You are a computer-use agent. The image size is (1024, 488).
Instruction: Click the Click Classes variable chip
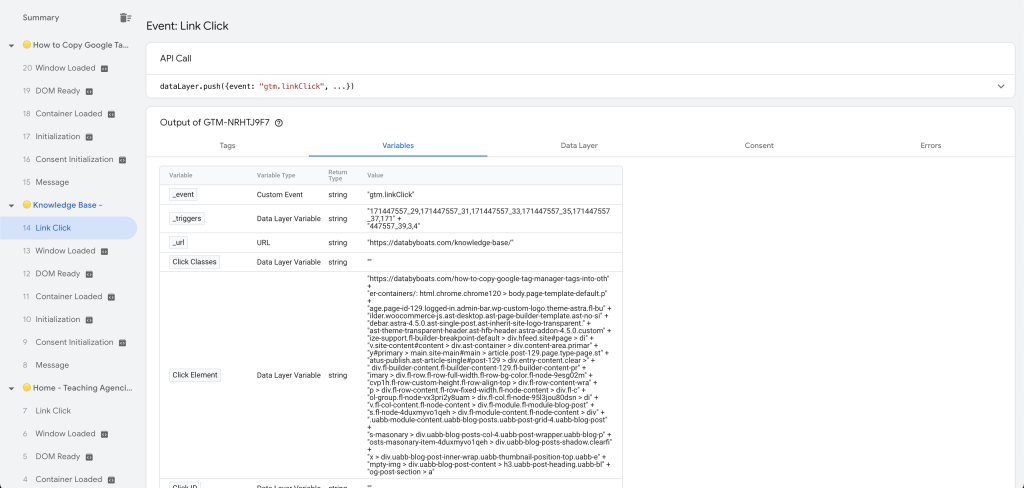pos(194,262)
